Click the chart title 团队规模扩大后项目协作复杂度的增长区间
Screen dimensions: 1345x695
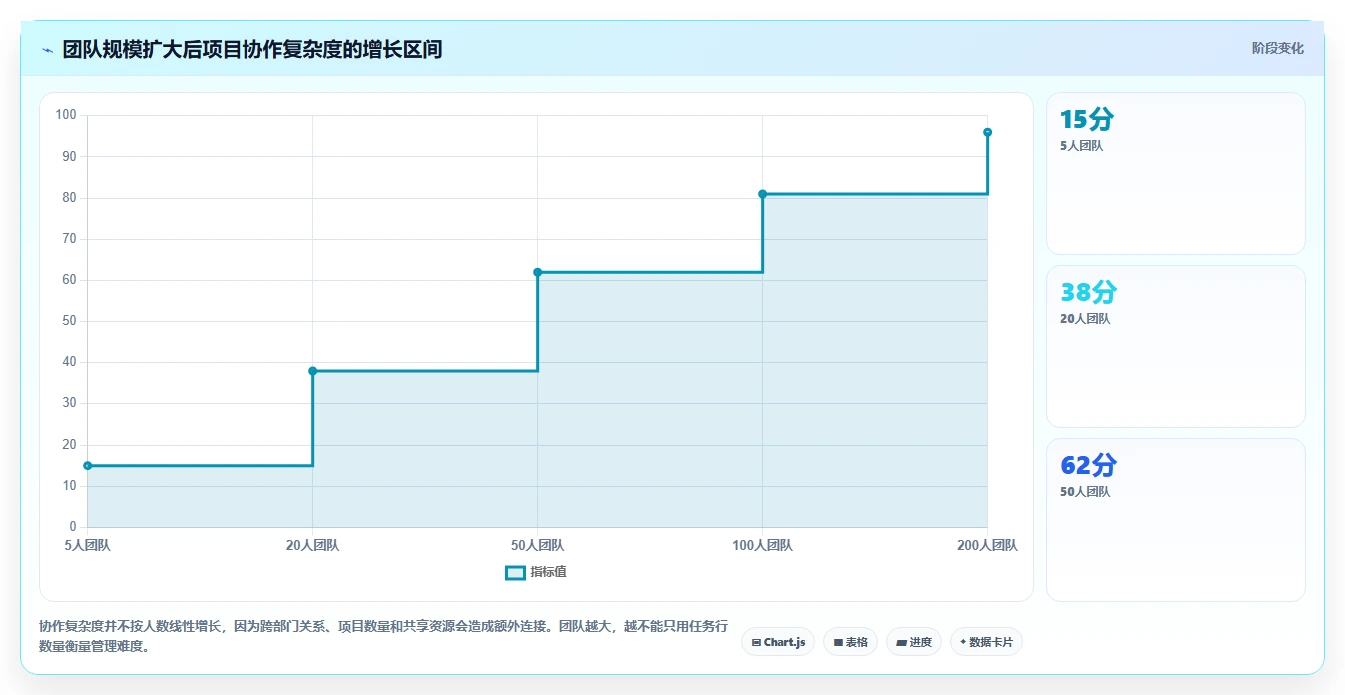[x=252, y=49]
